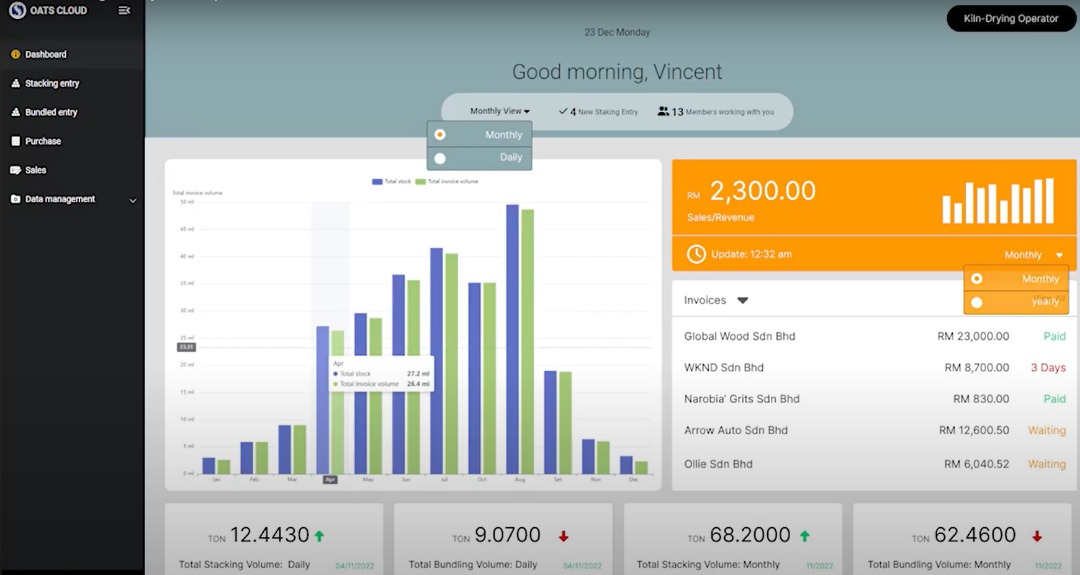Toggle the Total stock legend swatch
The height and width of the screenshot is (575, 1080).
[377, 182]
